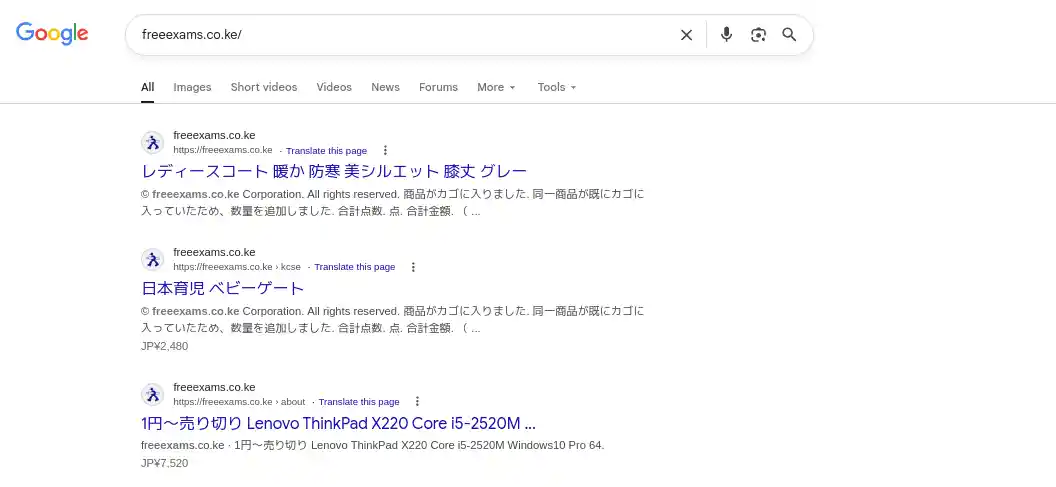Viewport: 1056px width, 487px height.
Task: Click favicon of the レディースコート result
Action: pos(152,143)
